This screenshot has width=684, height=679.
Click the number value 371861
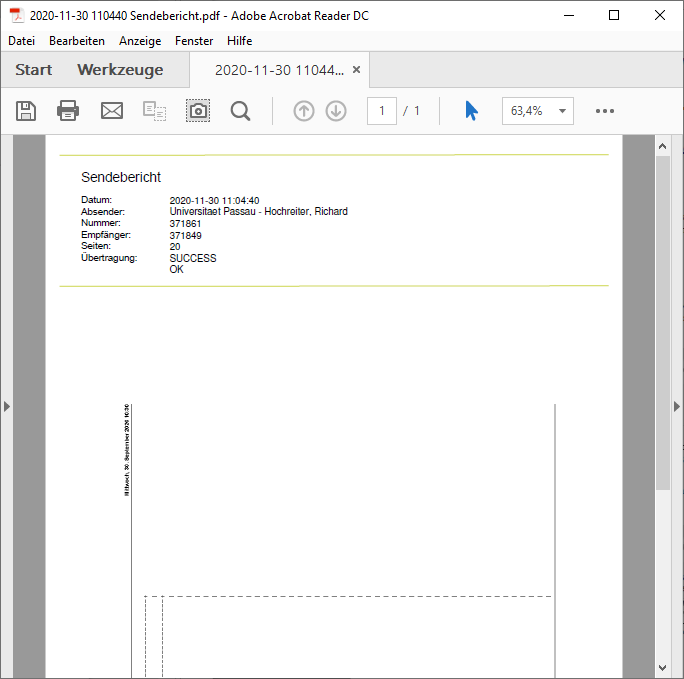pyautogui.click(x=185, y=224)
